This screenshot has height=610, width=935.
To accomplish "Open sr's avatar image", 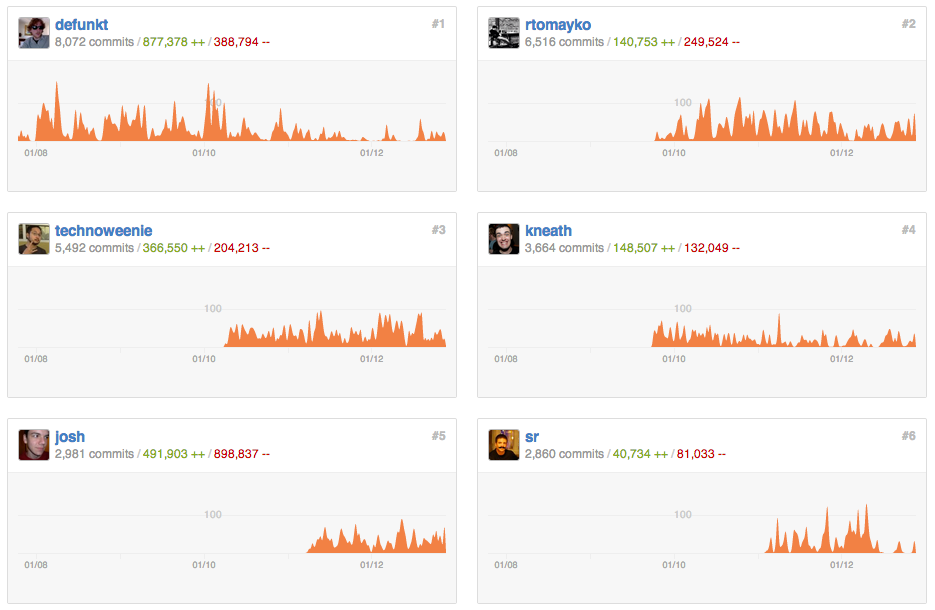I will pyautogui.click(x=504, y=445).
